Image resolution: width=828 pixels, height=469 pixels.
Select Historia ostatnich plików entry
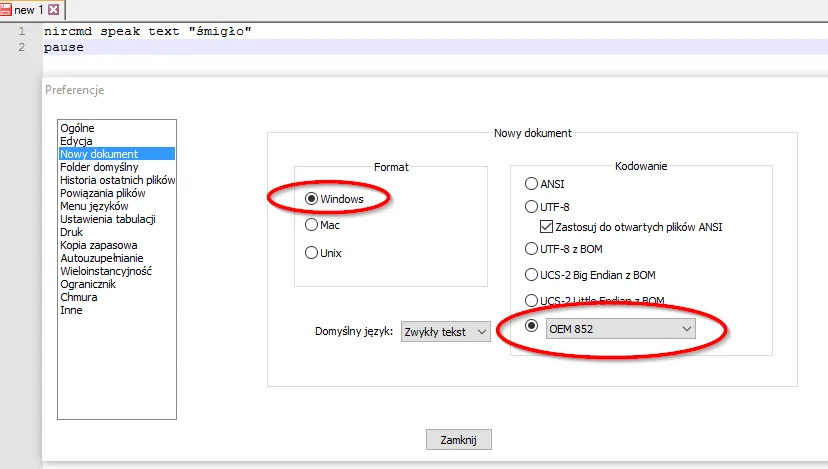[x=117, y=180]
